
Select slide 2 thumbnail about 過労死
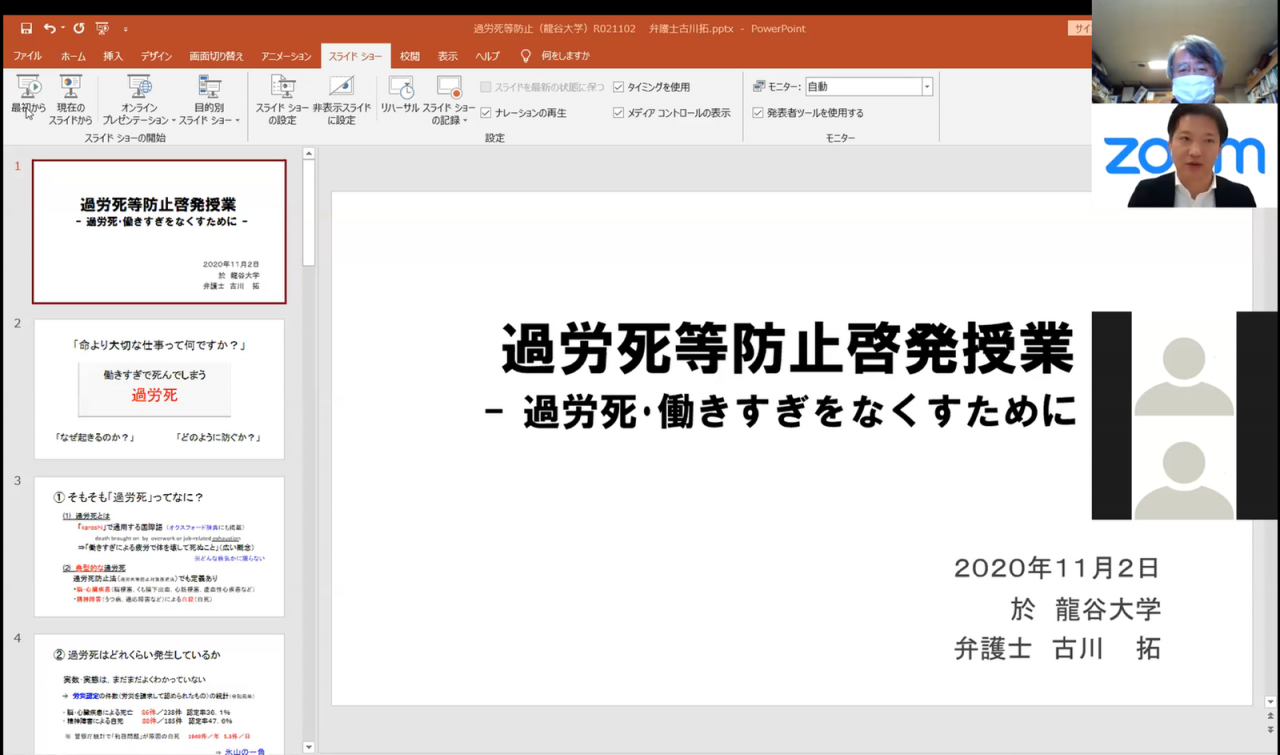coord(159,389)
